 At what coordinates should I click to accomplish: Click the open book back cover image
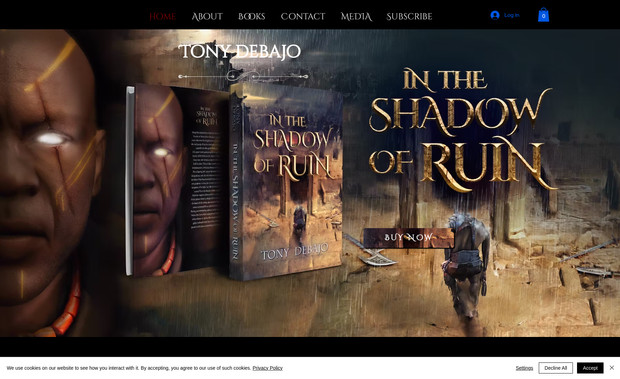point(177,180)
